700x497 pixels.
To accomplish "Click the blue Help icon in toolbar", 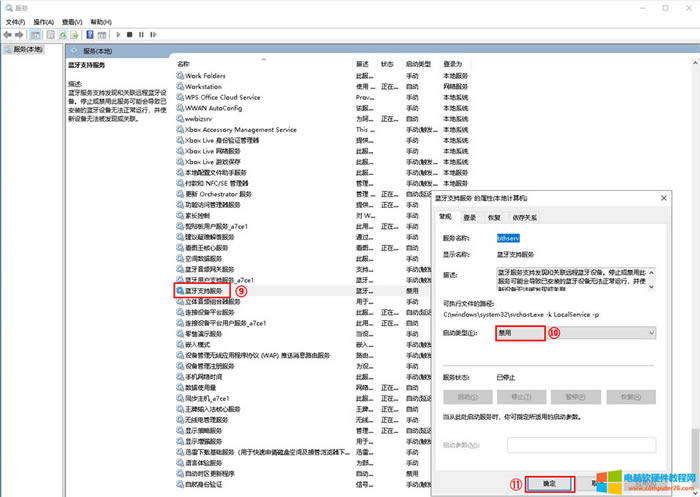I will [x=89, y=34].
